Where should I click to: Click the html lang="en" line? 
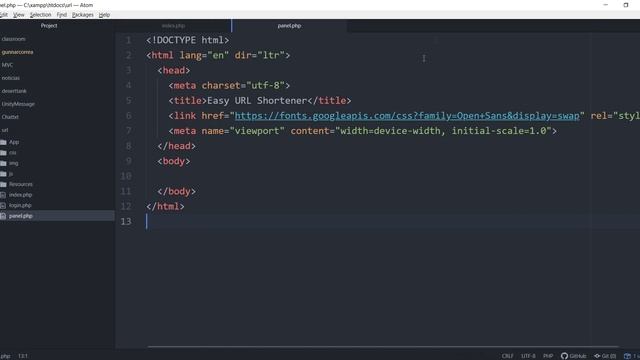(x=218, y=56)
